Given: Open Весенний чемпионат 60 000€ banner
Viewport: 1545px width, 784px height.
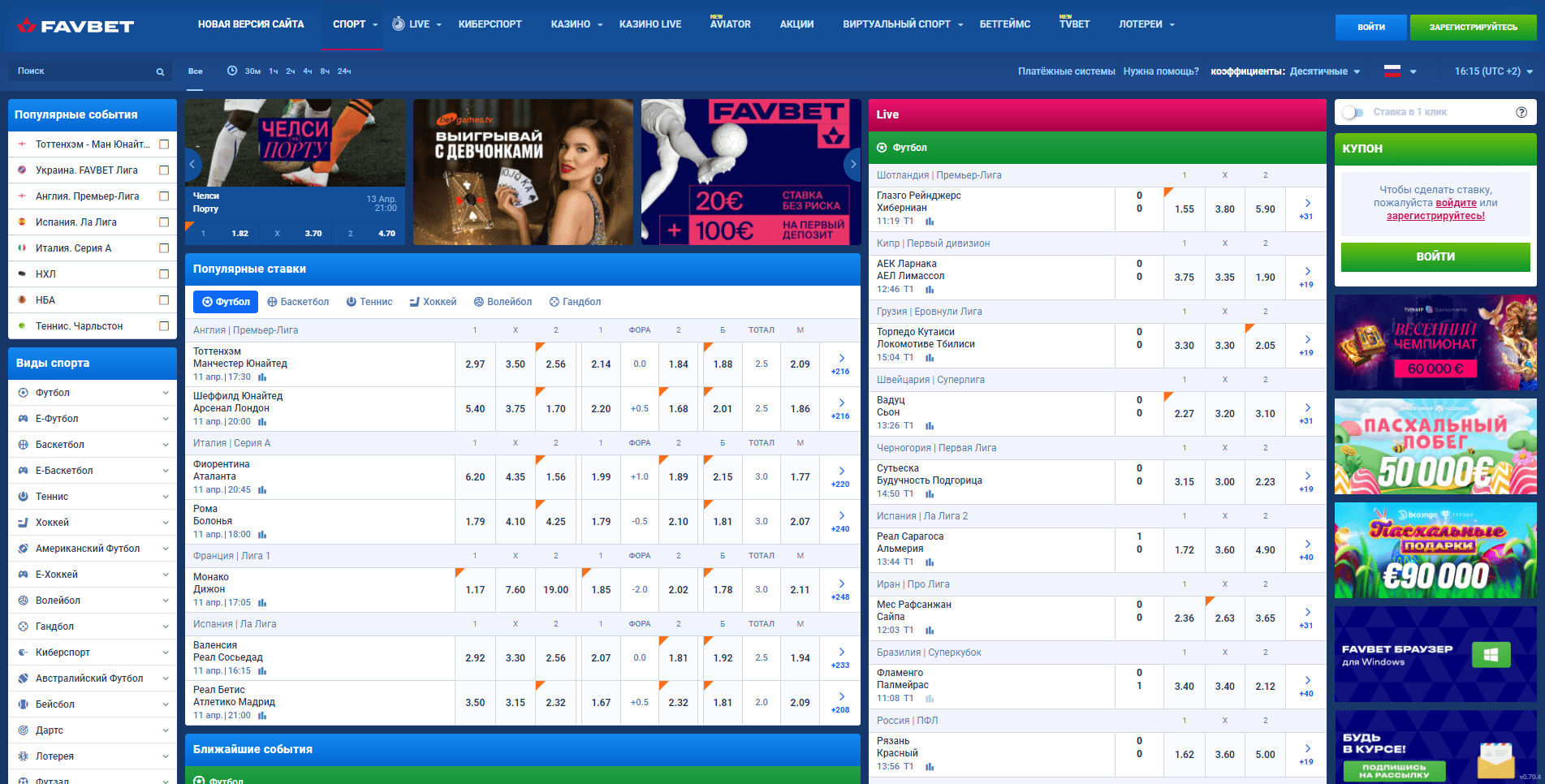Looking at the screenshot, I should 1435,342.
